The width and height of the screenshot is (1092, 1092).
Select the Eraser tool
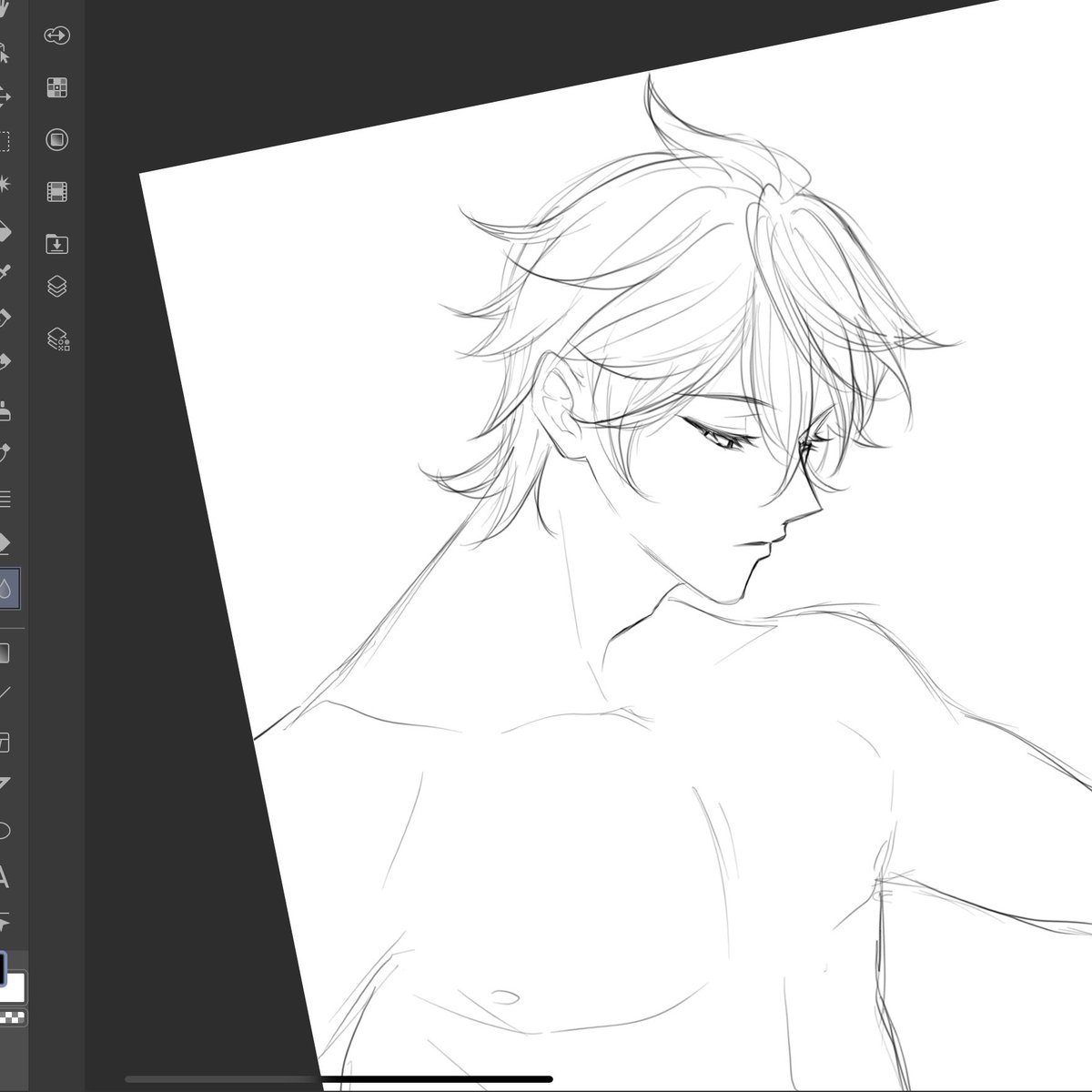(x=4, y=542)
